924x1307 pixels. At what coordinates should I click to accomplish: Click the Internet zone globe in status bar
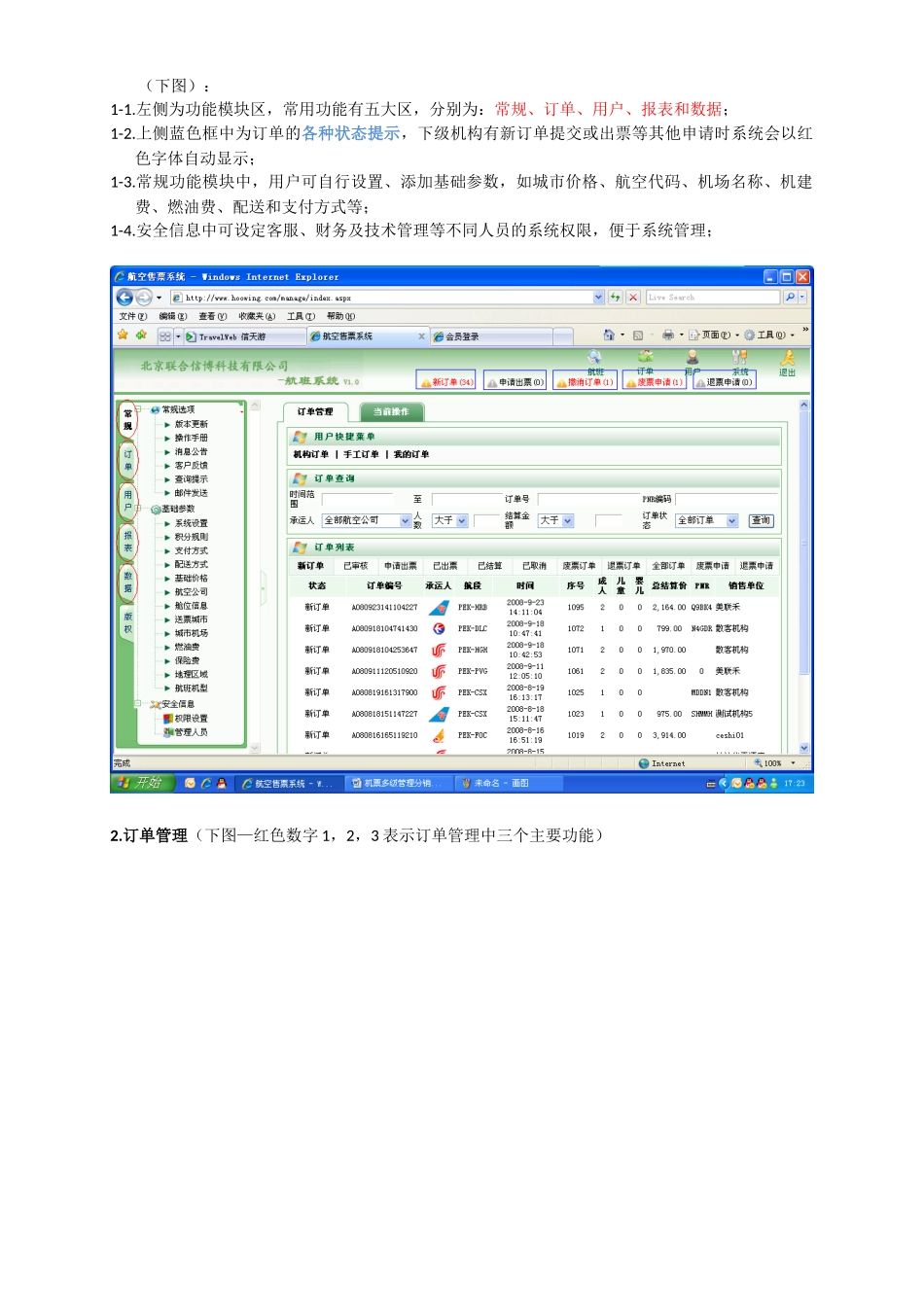(x=644, y=764)
